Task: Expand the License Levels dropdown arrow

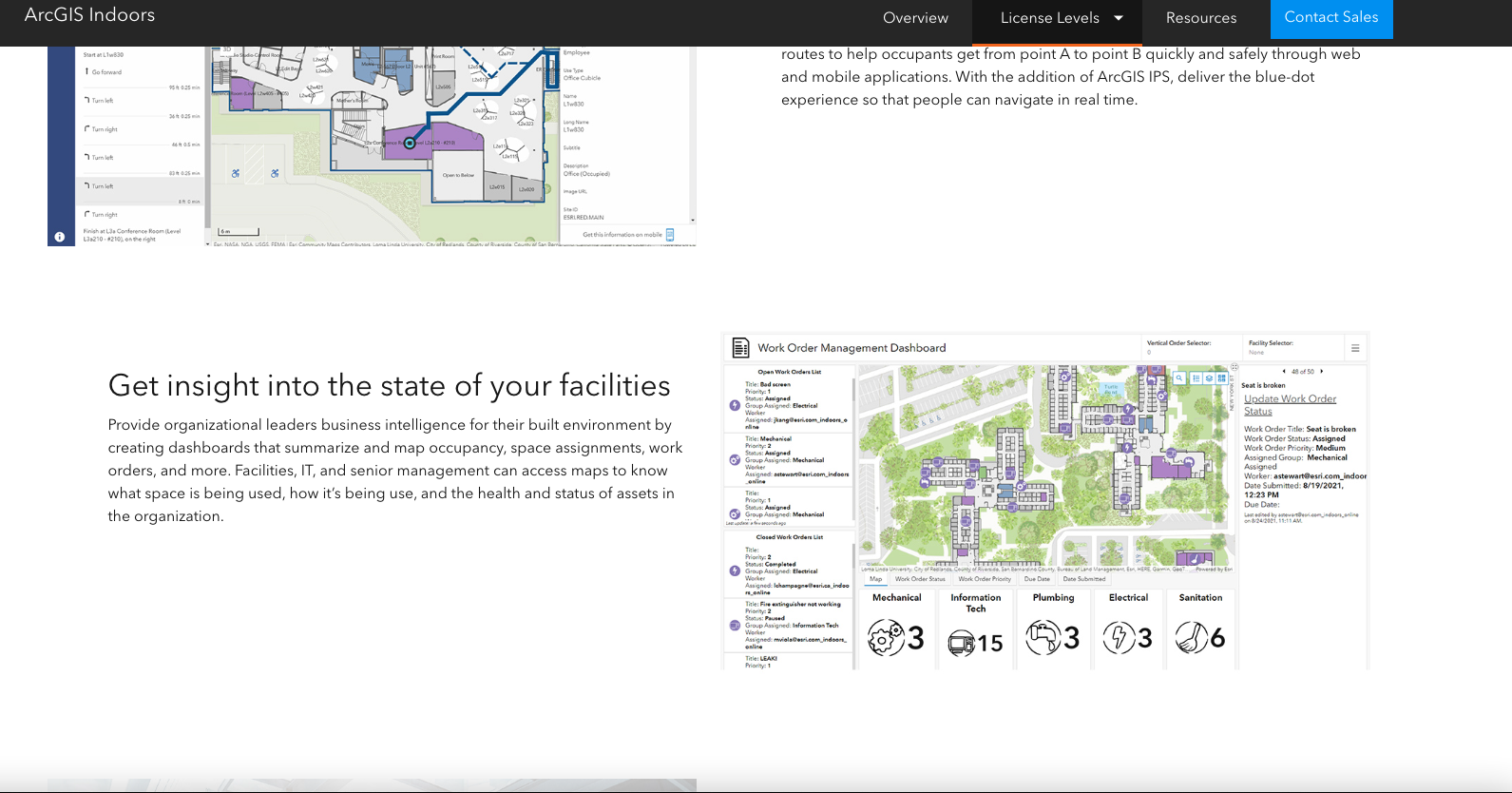Action: 1119,18
